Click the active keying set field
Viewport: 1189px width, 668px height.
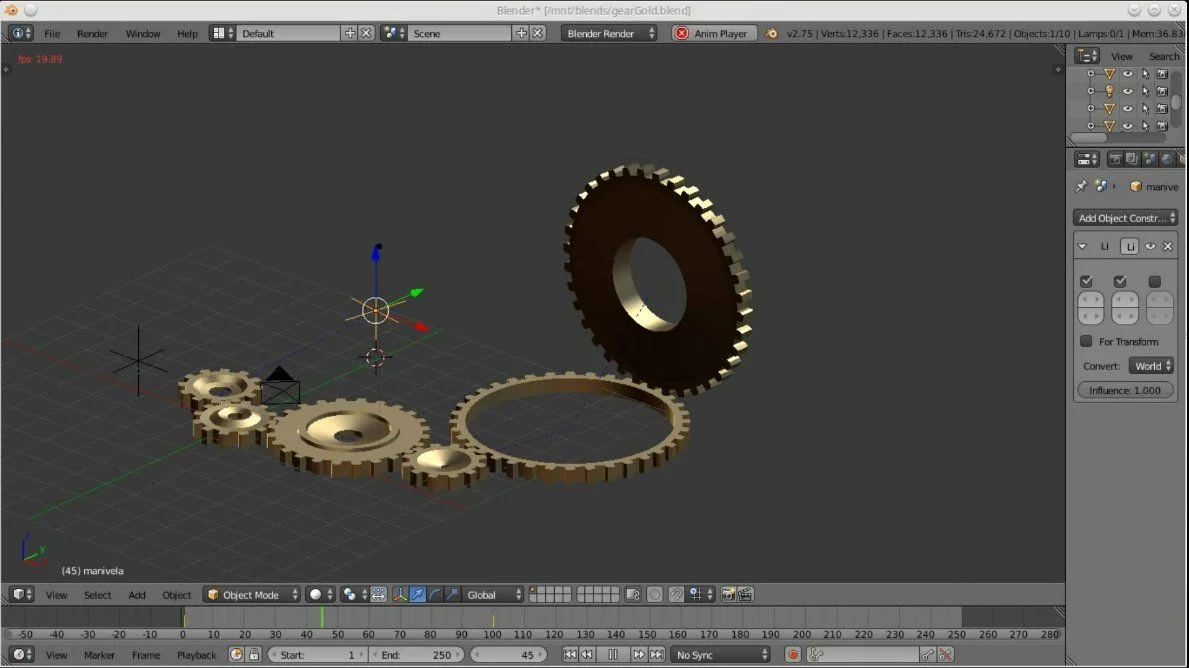tap(863, 655)
